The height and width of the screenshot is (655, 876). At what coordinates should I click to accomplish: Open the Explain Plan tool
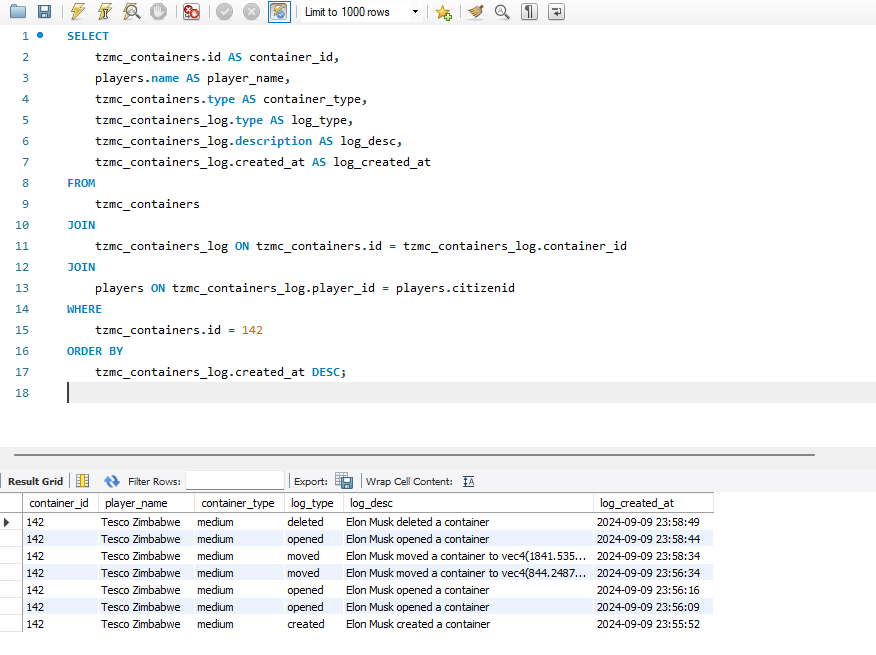tap(131, 11)
